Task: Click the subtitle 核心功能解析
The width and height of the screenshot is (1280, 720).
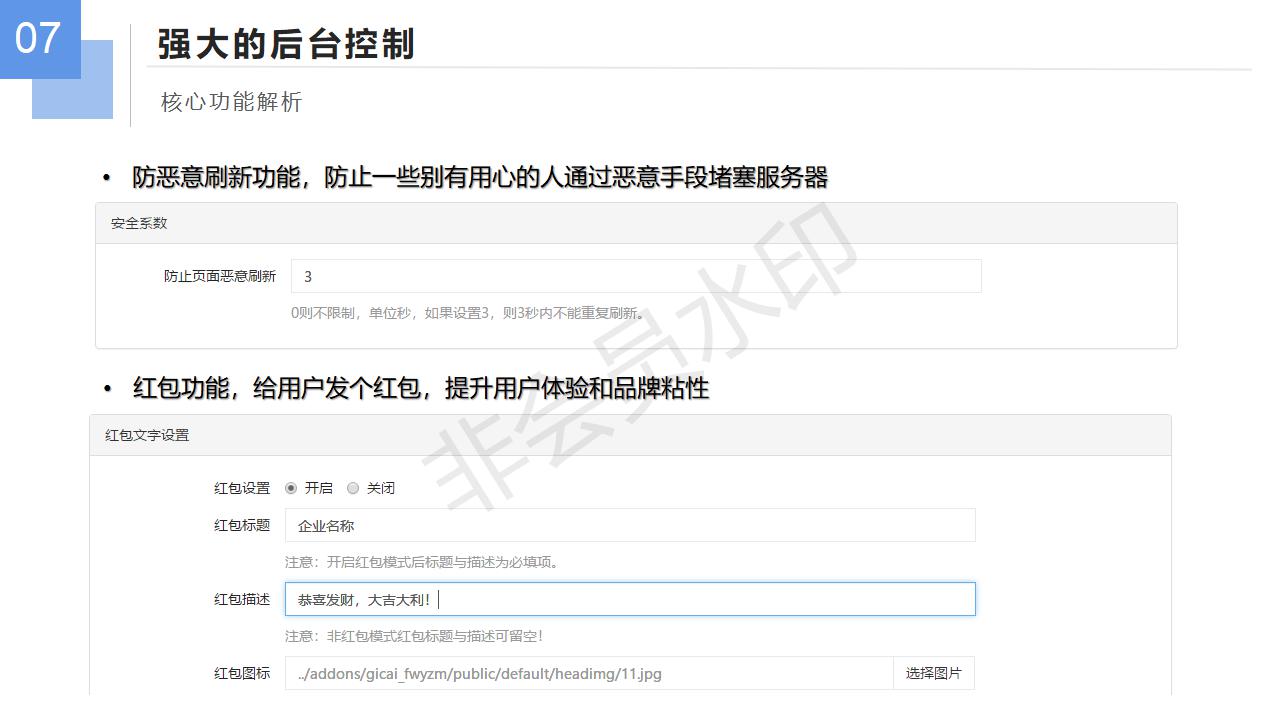Action: click(231, 102)
